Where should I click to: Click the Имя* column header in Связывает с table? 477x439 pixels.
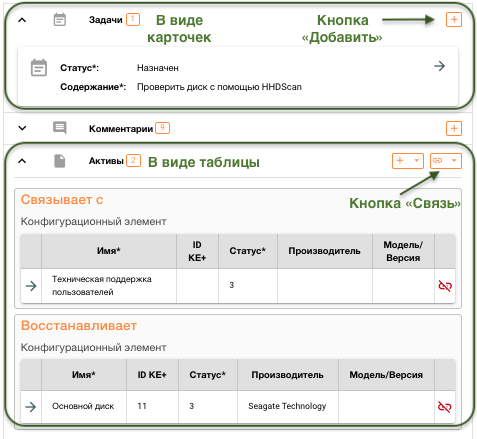(109, 251)
